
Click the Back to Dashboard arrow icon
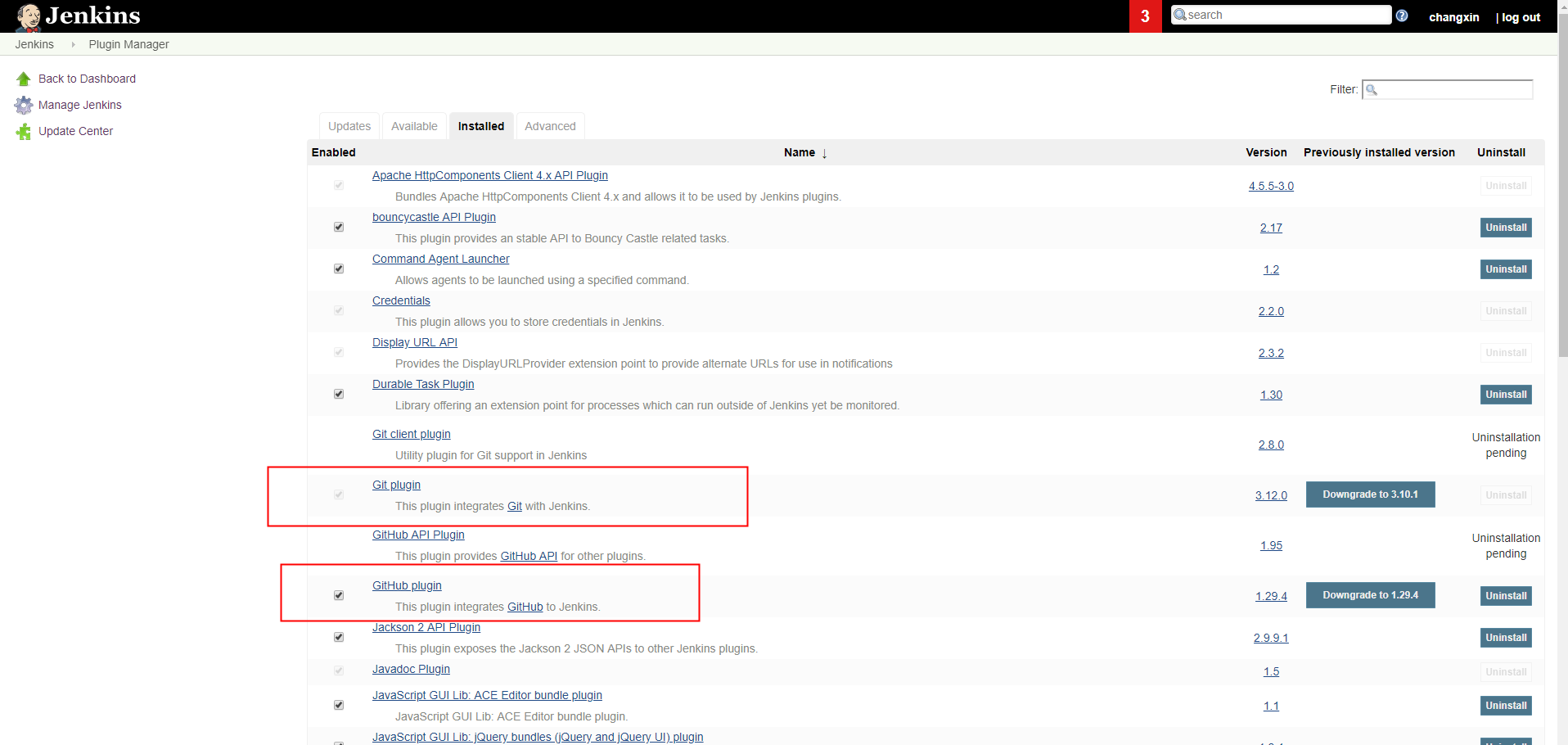(x=23, y=78)
